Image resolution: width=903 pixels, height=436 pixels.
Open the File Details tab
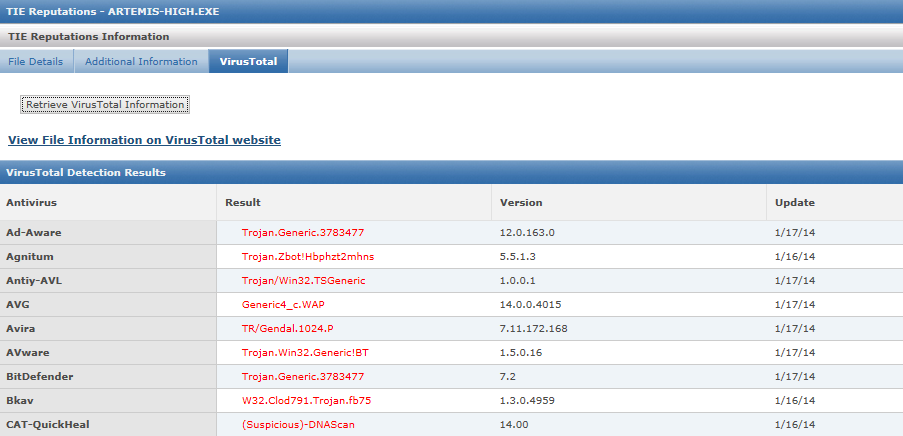coord(36,61)
